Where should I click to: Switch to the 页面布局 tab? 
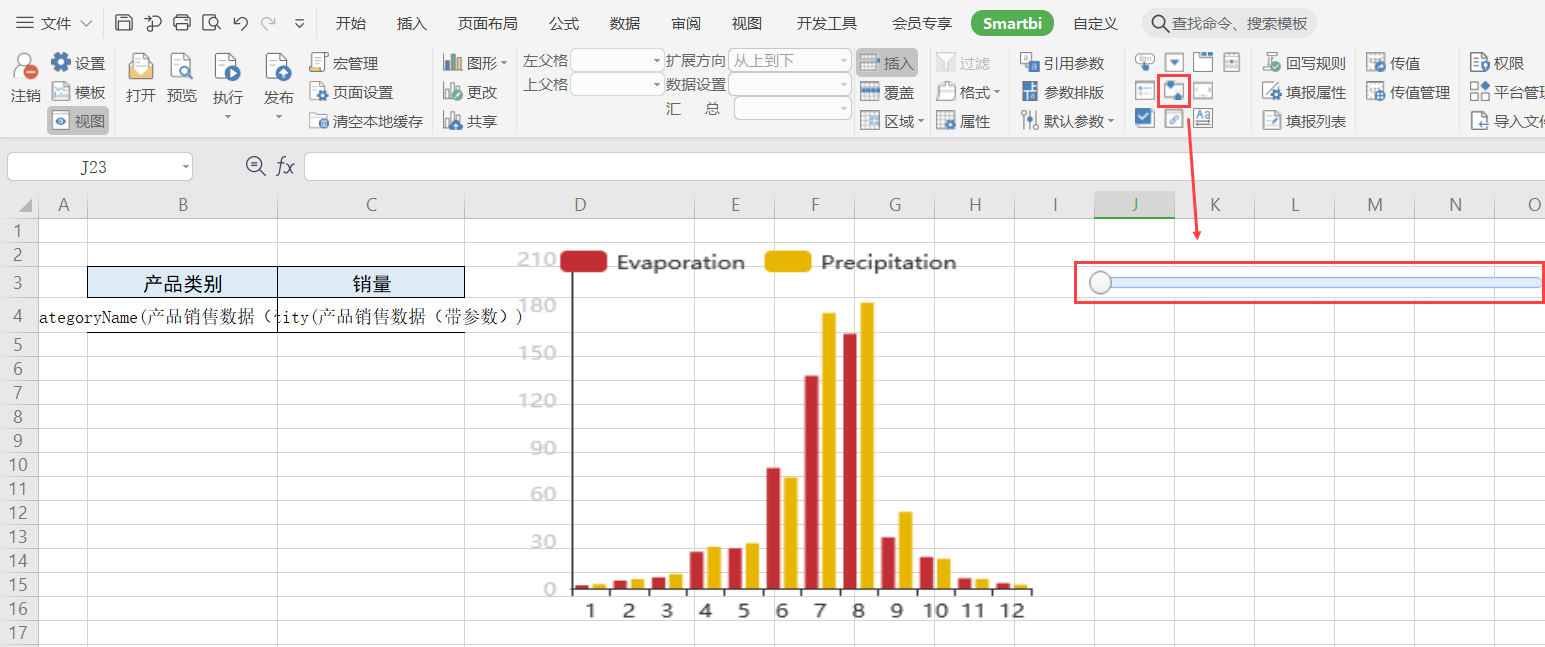(x=487, y=23)
